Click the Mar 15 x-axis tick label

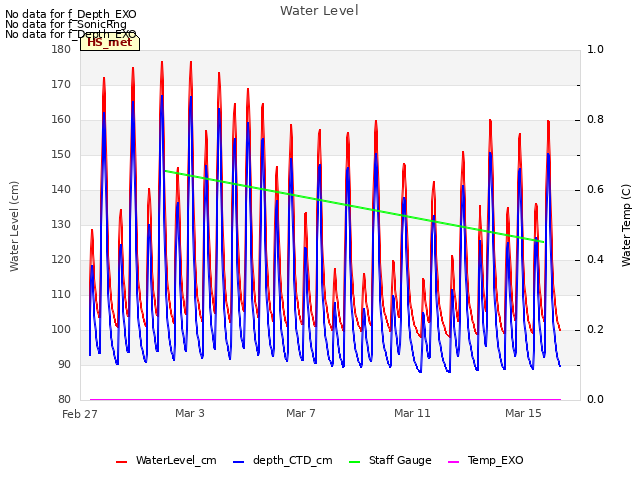pos(523,413)
